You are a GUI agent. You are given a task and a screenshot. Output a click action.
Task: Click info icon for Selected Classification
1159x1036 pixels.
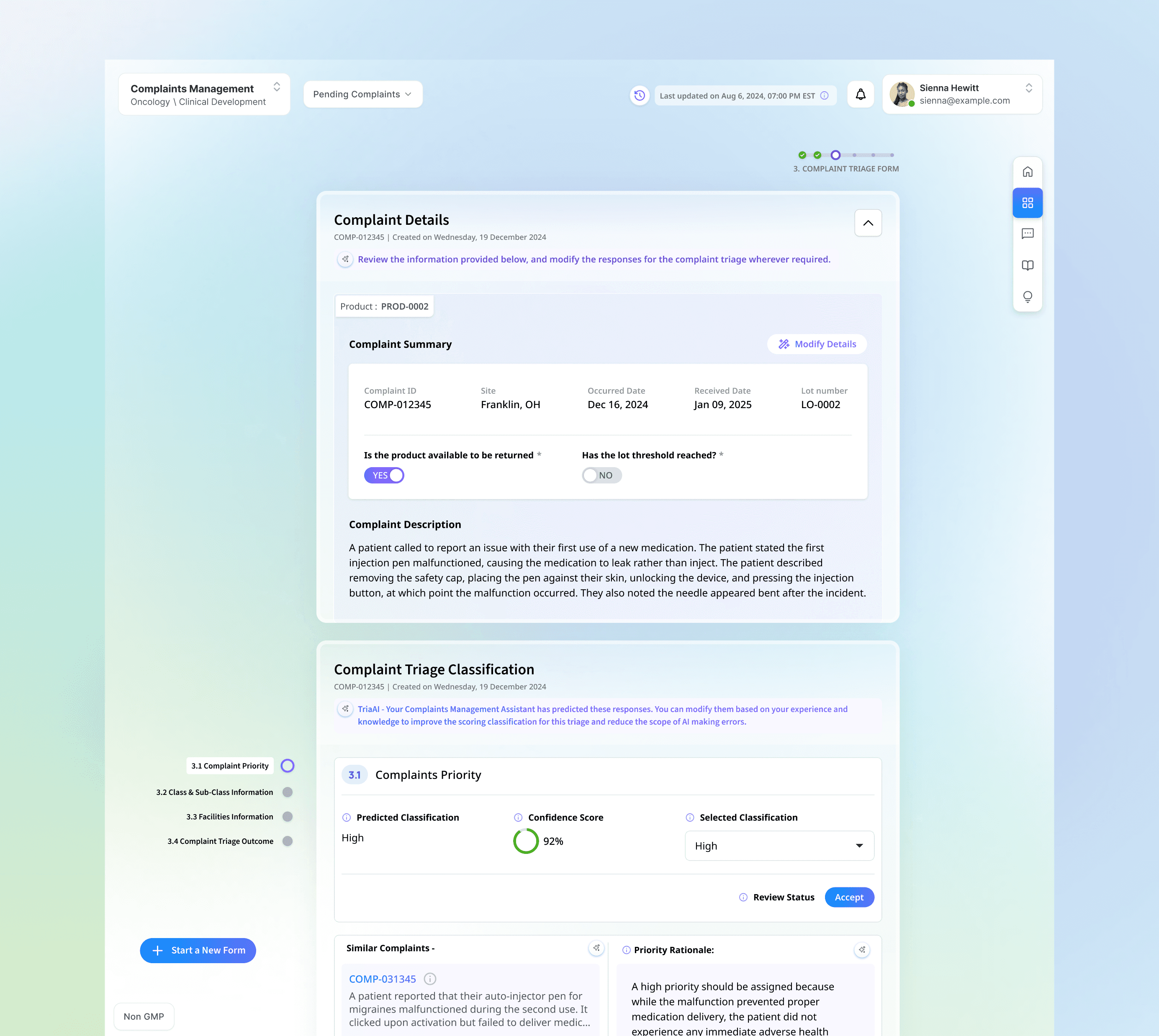(x=690, y=817)
